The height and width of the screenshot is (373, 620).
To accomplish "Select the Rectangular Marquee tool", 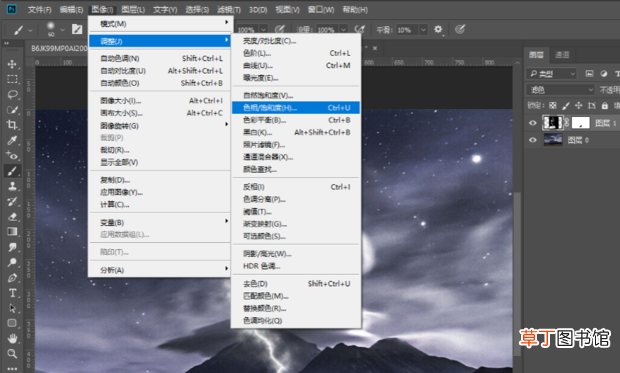I will point(12,79).
